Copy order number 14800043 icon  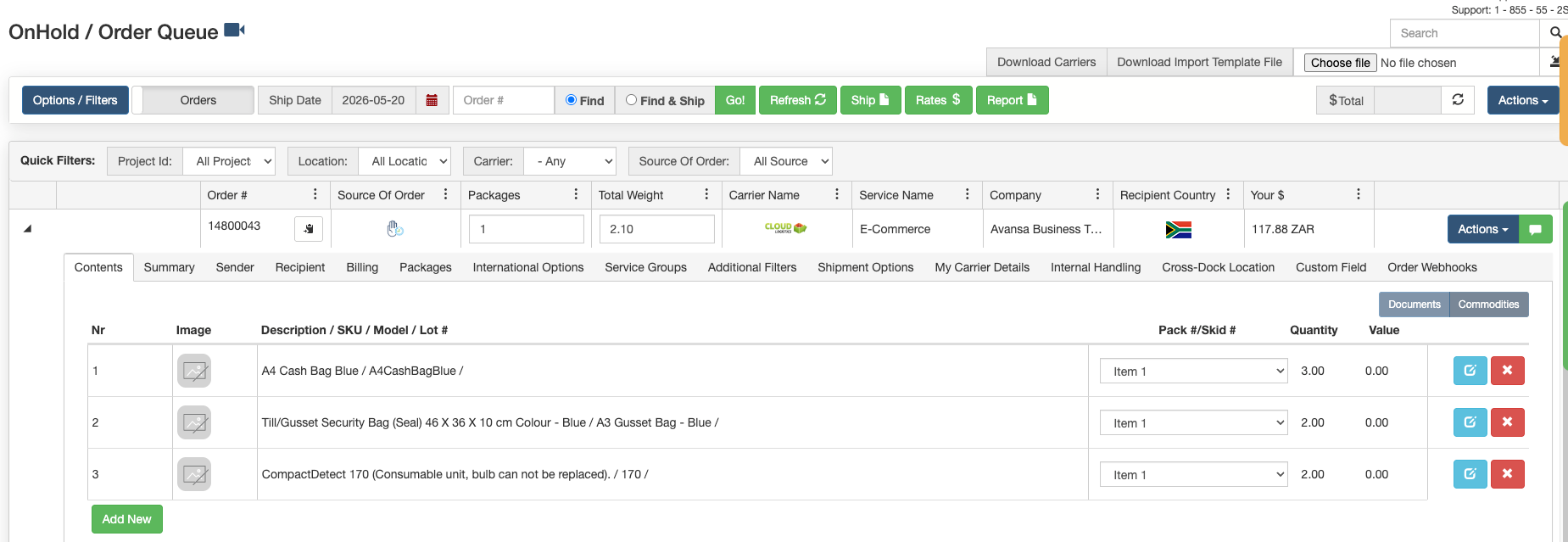tap(309, 229)
